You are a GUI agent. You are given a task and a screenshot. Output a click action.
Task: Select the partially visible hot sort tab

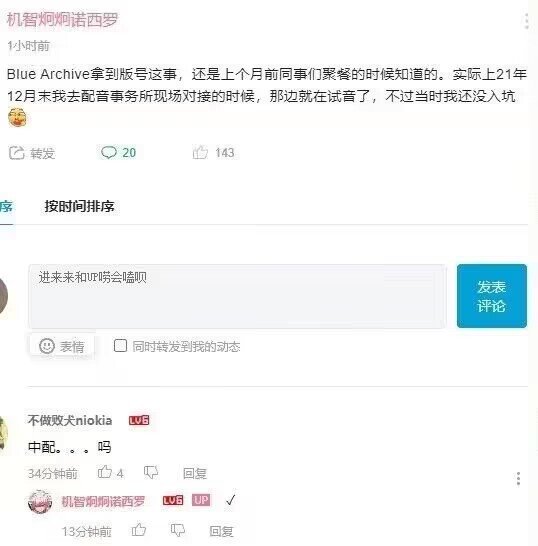coord(6,207)
